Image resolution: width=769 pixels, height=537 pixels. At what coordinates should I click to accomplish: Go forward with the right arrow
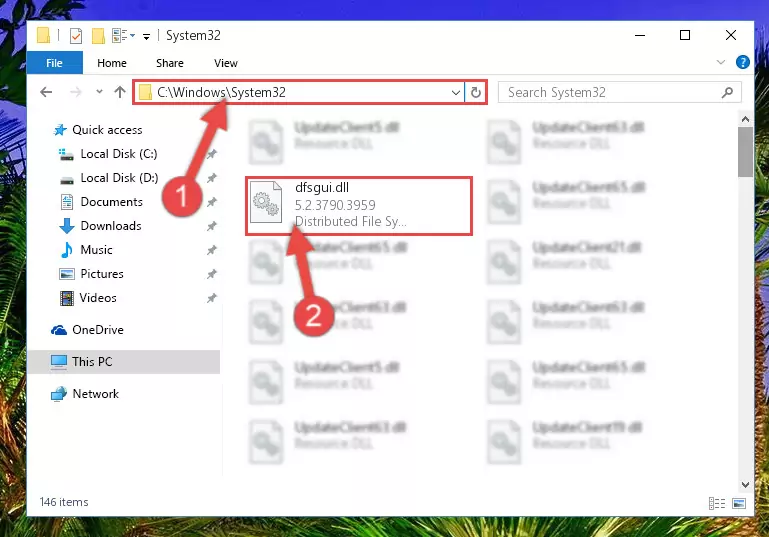click(x=76, y=92)
